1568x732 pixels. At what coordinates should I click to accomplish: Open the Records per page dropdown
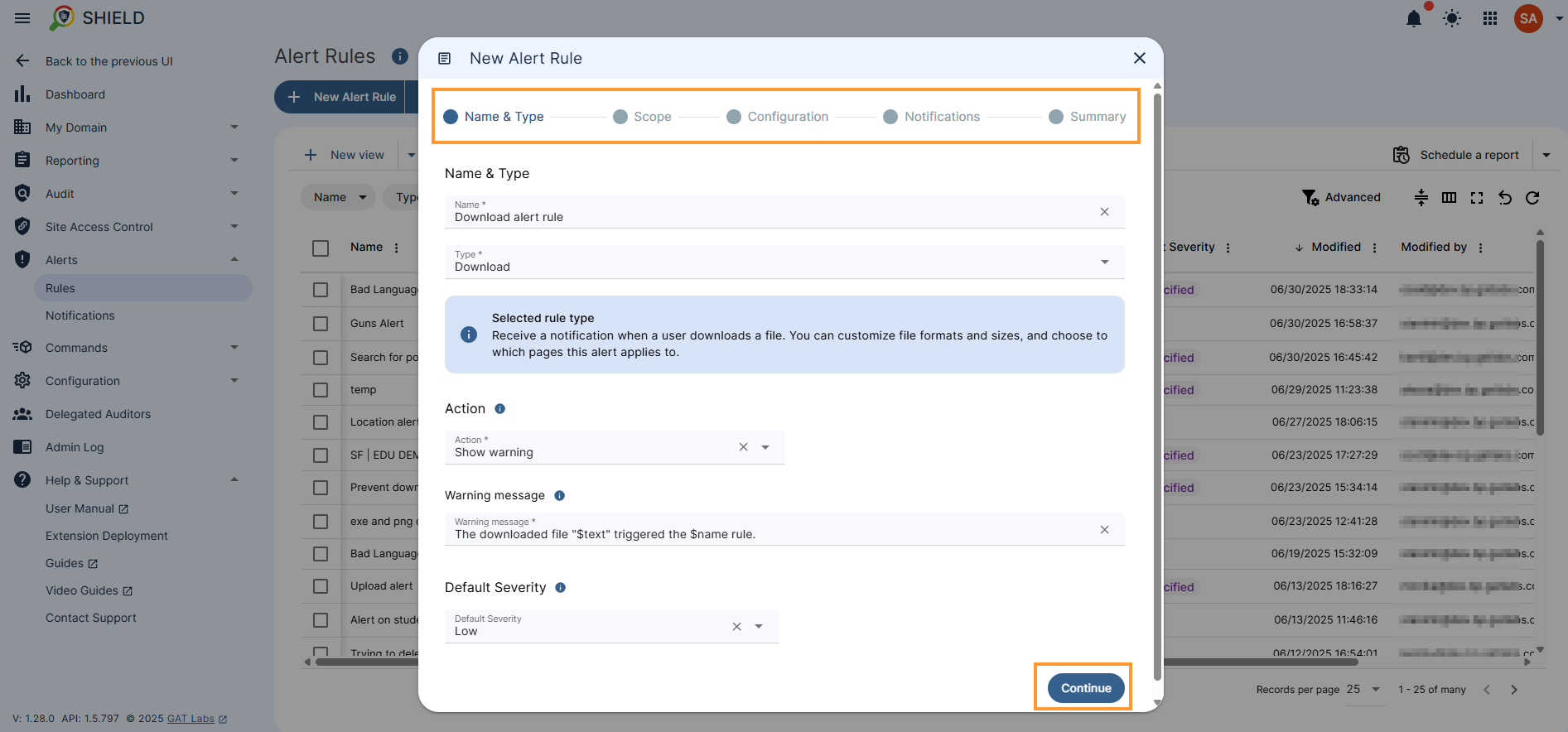tap(1364, 690)
